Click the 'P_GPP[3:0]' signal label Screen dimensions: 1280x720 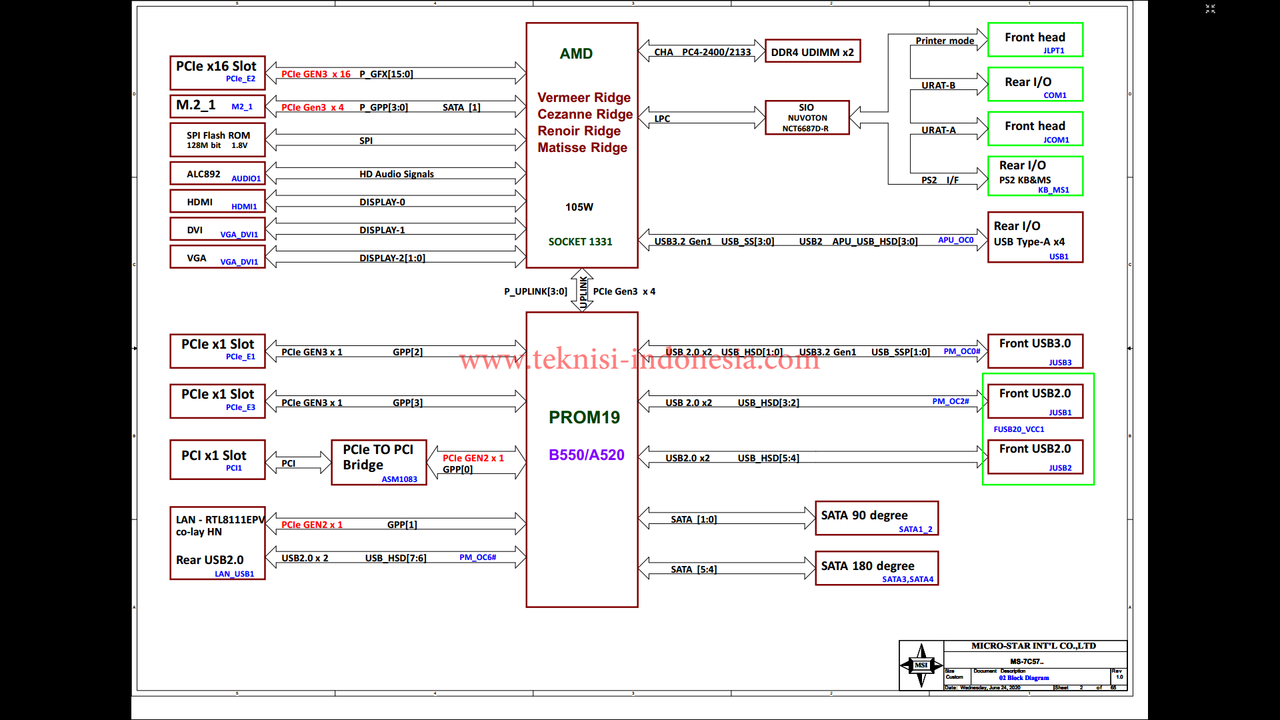point(383,107)
